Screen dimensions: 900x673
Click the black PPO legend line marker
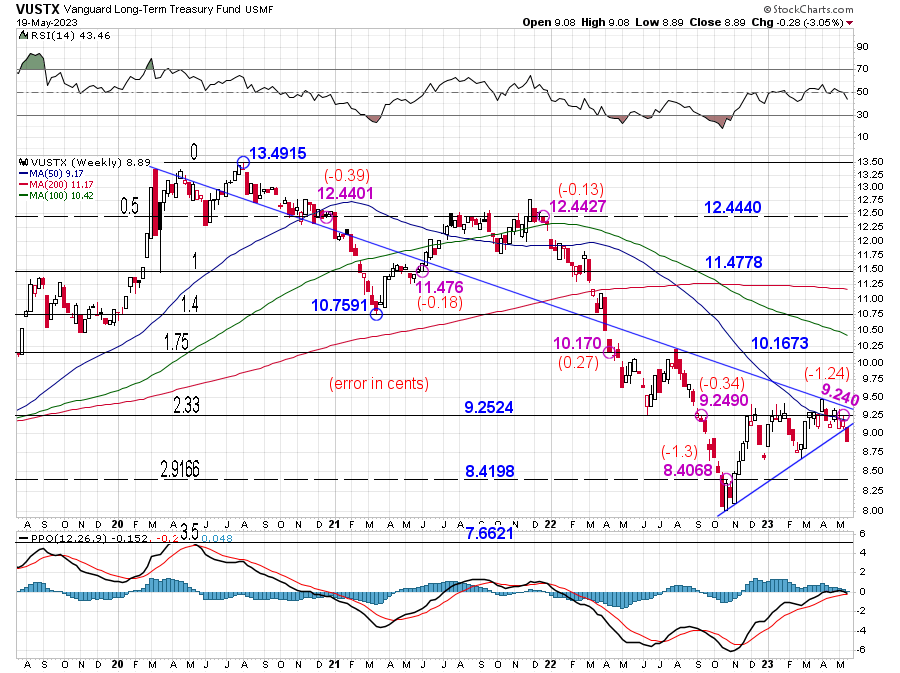point(24,538)
